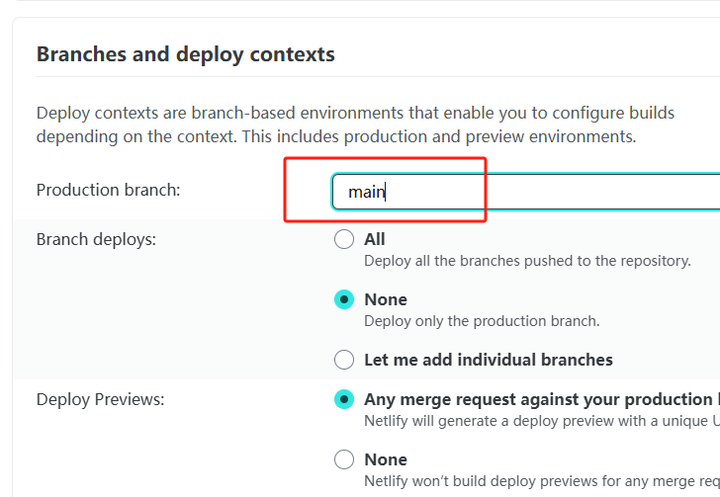The height and width of the screenshot is (497, 720).
Task: Enable "Any merge request" deploy previews radio
Action: pyautogui.click(x=344, y=399)
